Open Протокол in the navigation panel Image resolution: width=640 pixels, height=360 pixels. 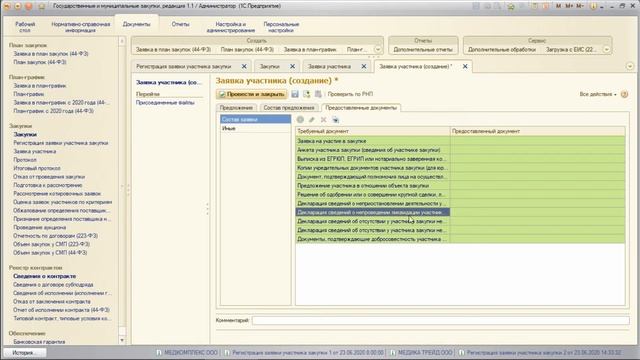click(25, 160)
